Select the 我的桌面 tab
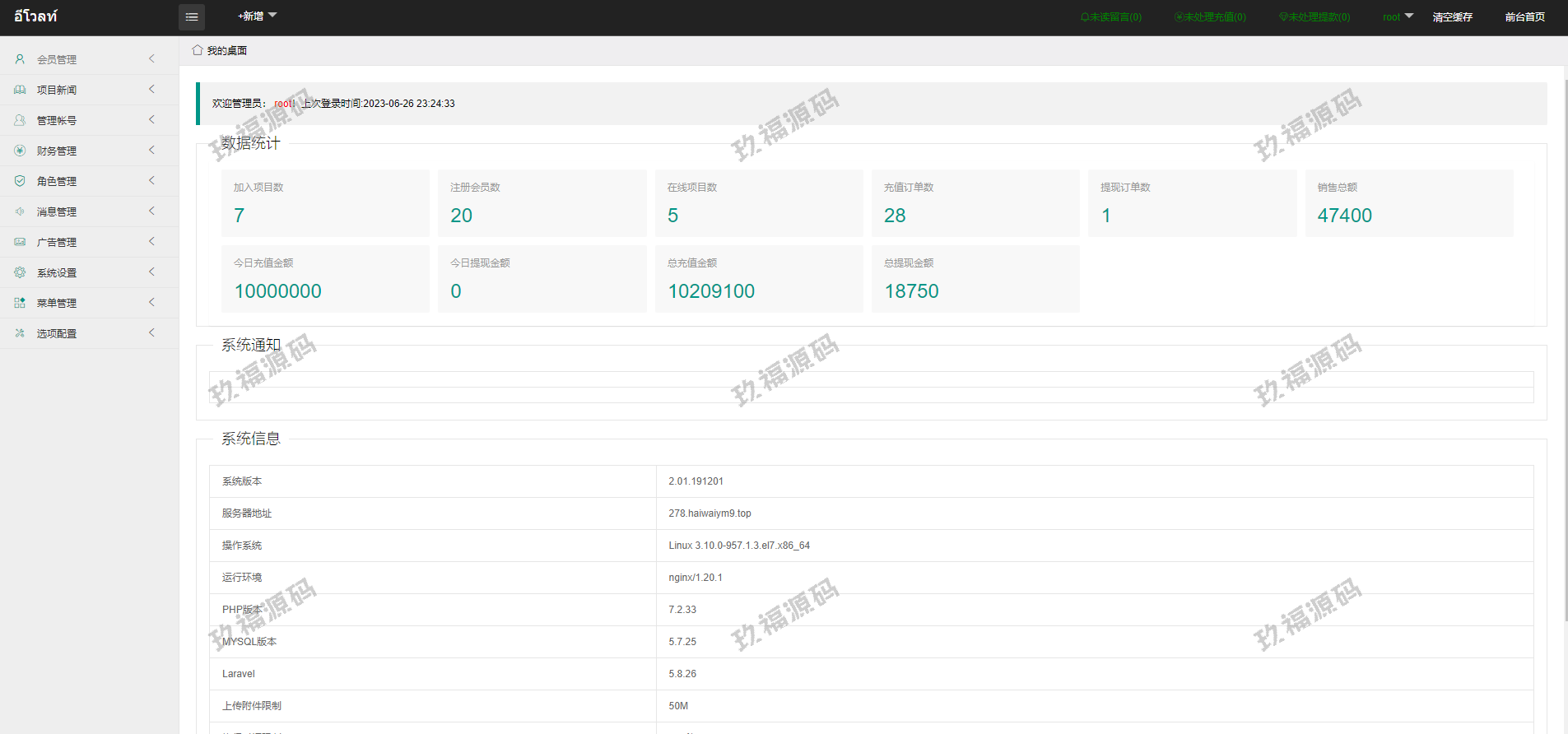Image resolution: width=1568 pixels, height=734 pixels. tap(226, 51)
